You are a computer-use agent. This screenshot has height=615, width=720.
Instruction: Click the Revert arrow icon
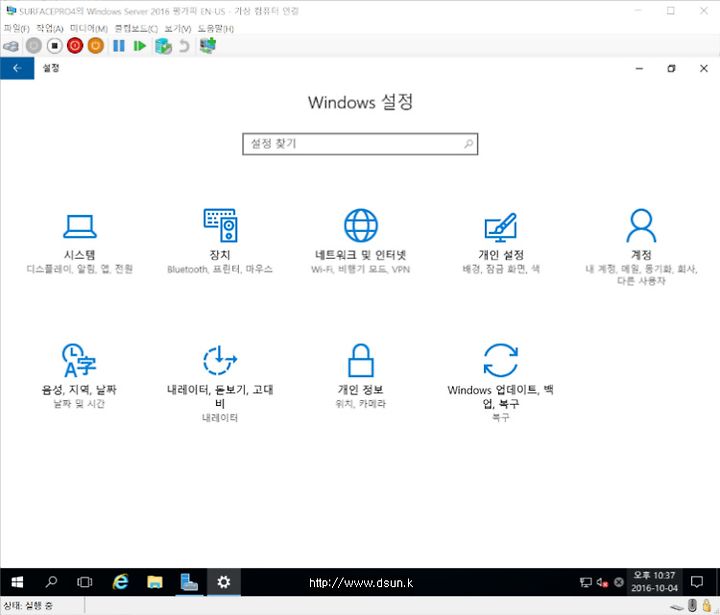click(184, 46)
